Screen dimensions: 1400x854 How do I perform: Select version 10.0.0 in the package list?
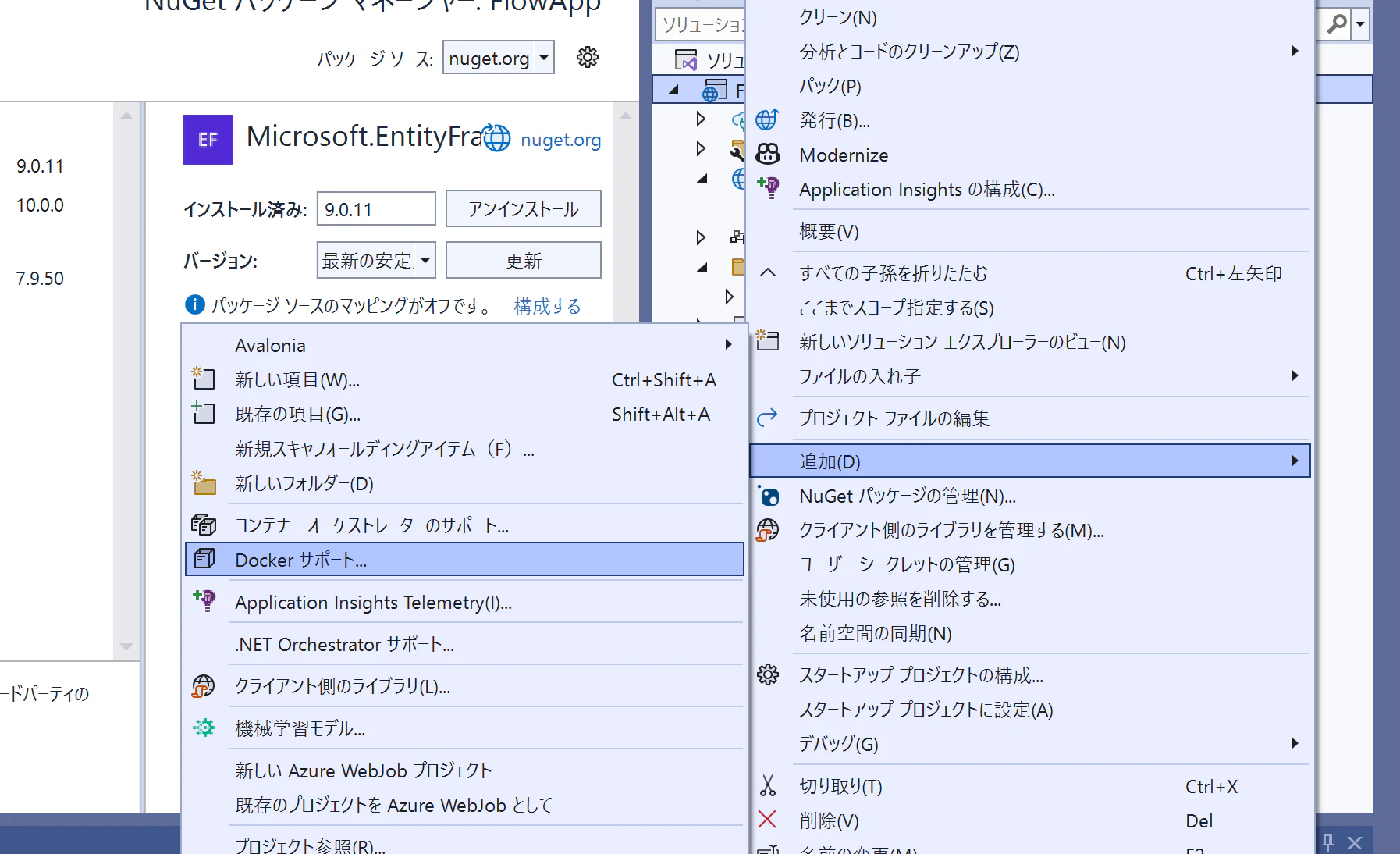41,205
